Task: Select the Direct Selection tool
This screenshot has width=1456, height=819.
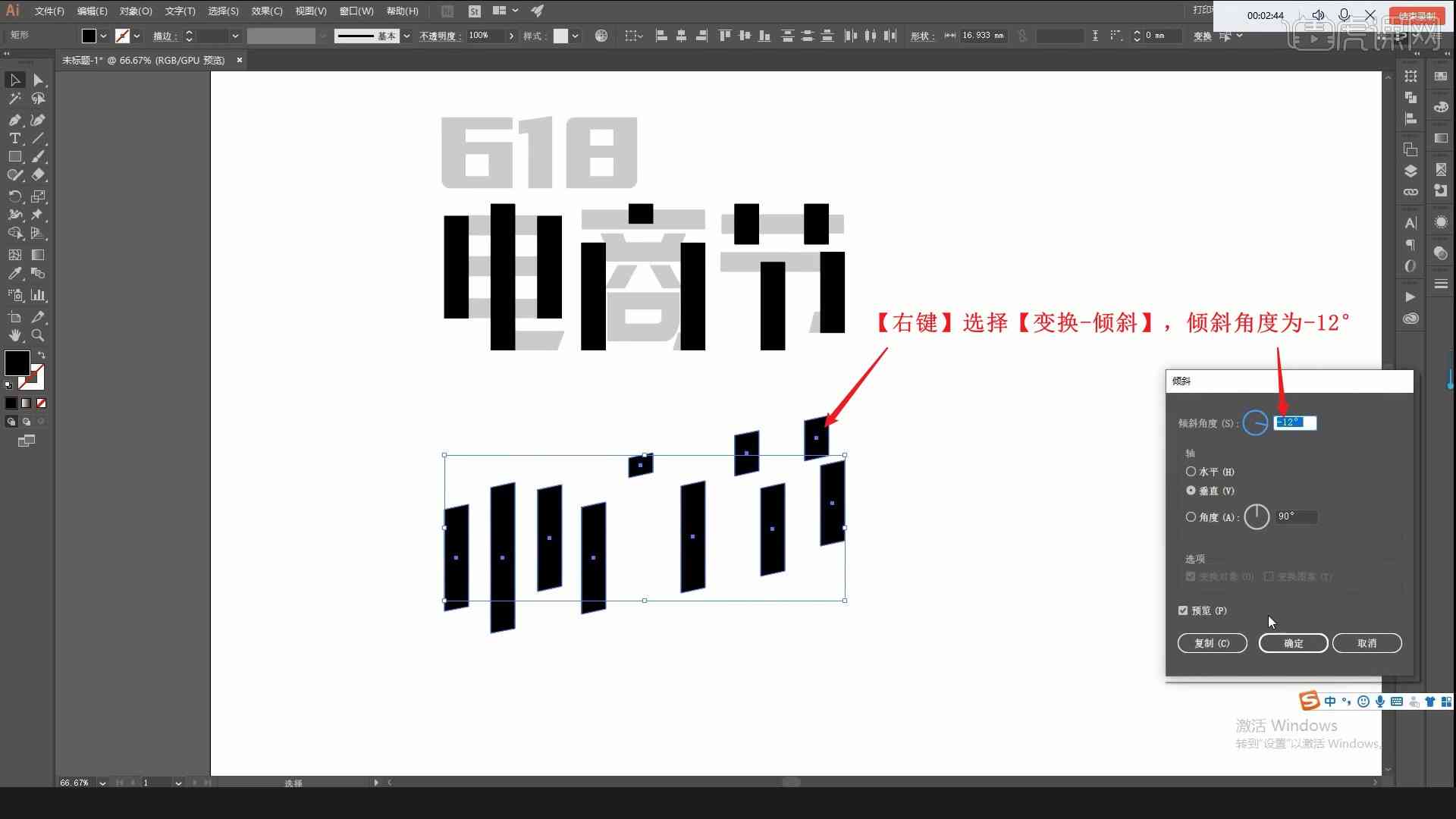Action: (x=37, y=79)
